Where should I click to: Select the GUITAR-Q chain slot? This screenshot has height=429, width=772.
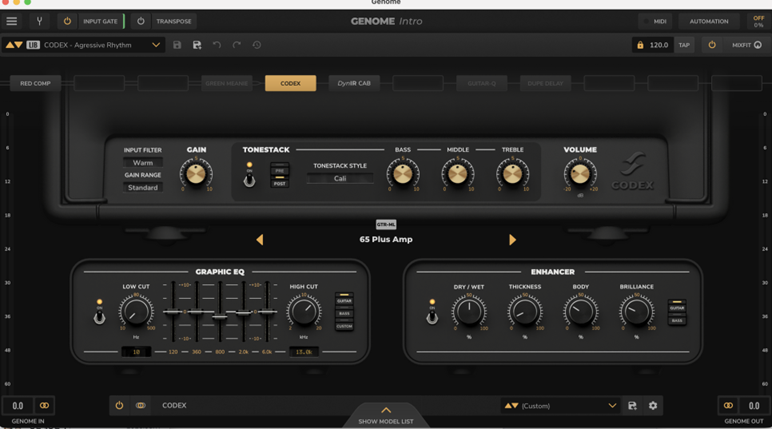pyautogui.click(x=482, y=83)
